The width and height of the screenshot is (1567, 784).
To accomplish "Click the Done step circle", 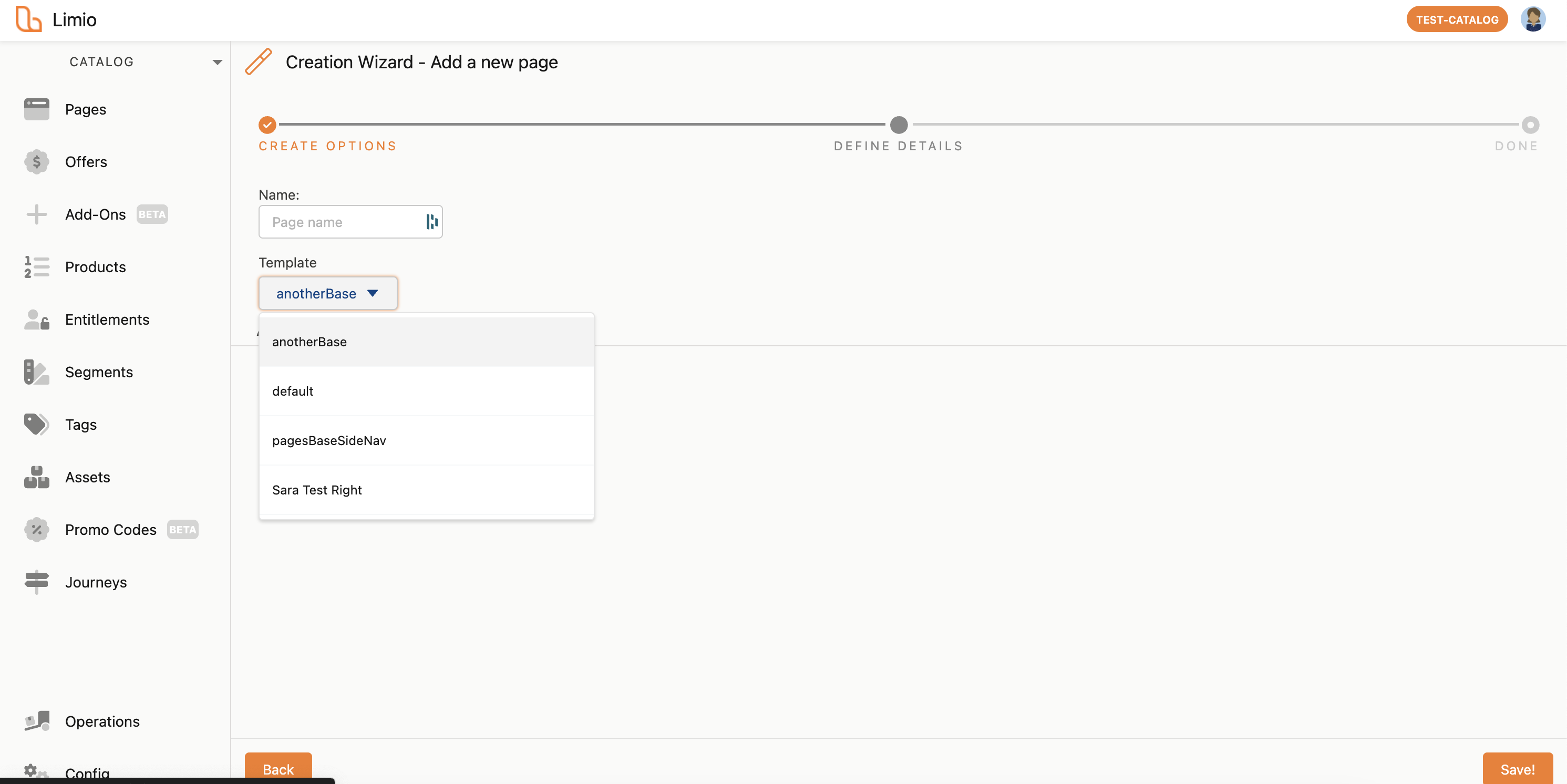I will [1530, 125].
